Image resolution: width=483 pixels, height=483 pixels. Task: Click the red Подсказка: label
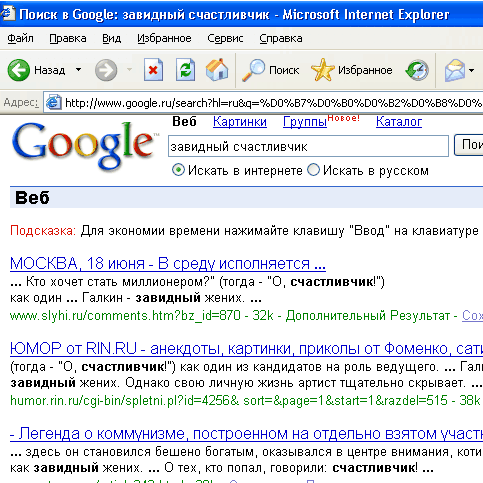click(43, 230)
